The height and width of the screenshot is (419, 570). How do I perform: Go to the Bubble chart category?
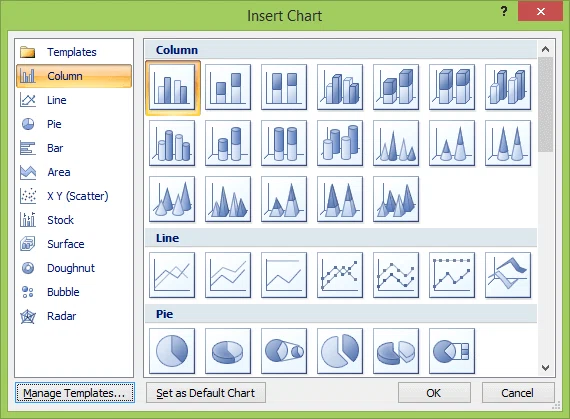coord(74,292)
